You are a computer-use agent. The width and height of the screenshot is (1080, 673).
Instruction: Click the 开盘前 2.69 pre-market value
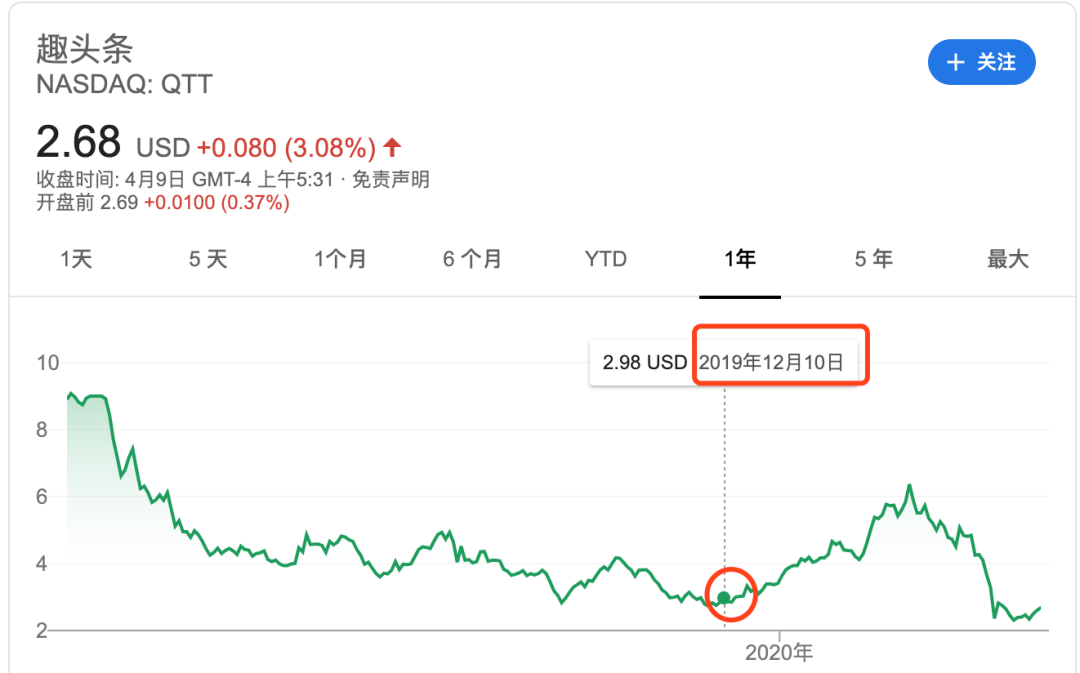pyautogui.click(x=87, y=203)
